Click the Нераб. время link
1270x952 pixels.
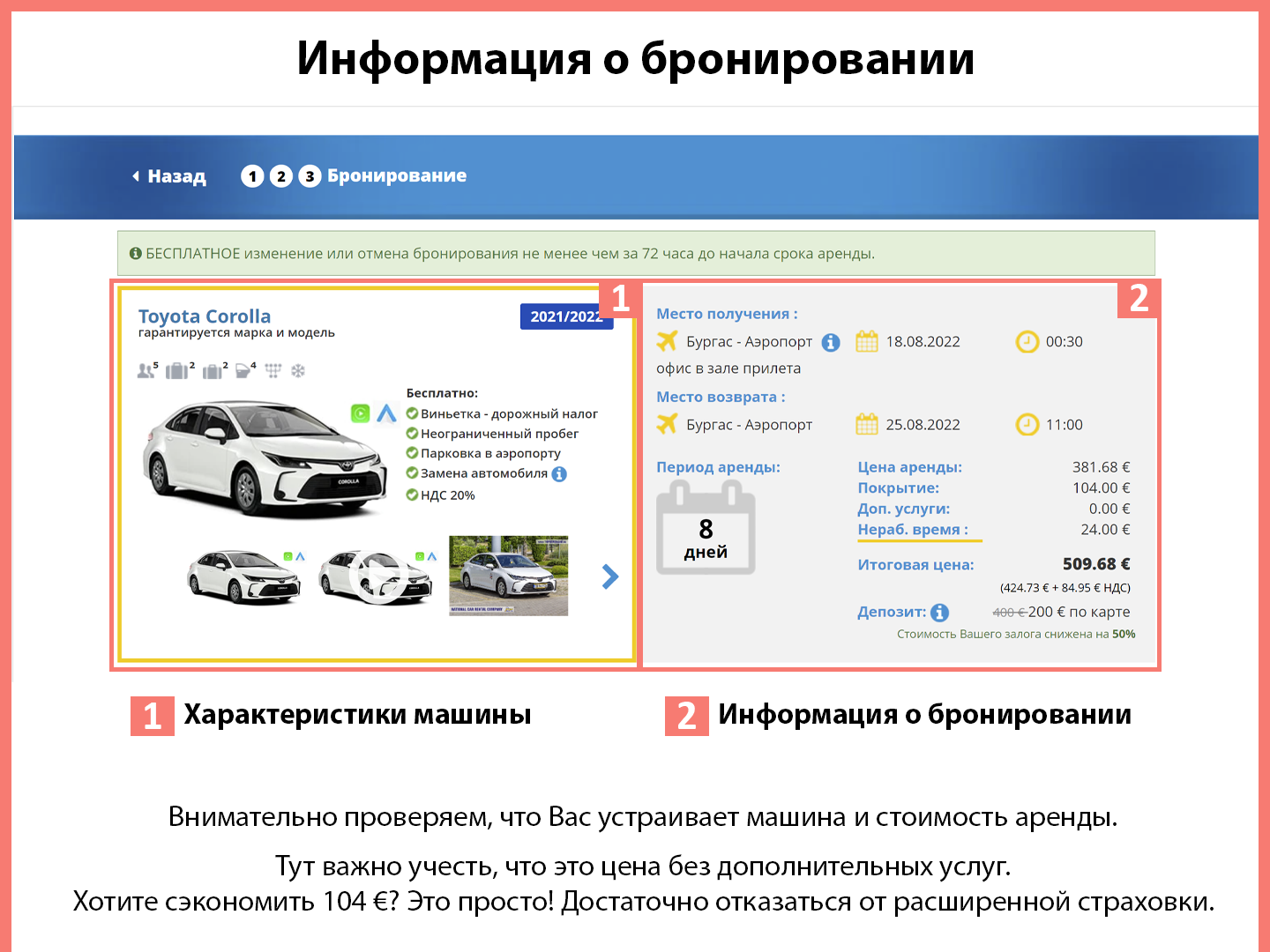pos(913,530)
